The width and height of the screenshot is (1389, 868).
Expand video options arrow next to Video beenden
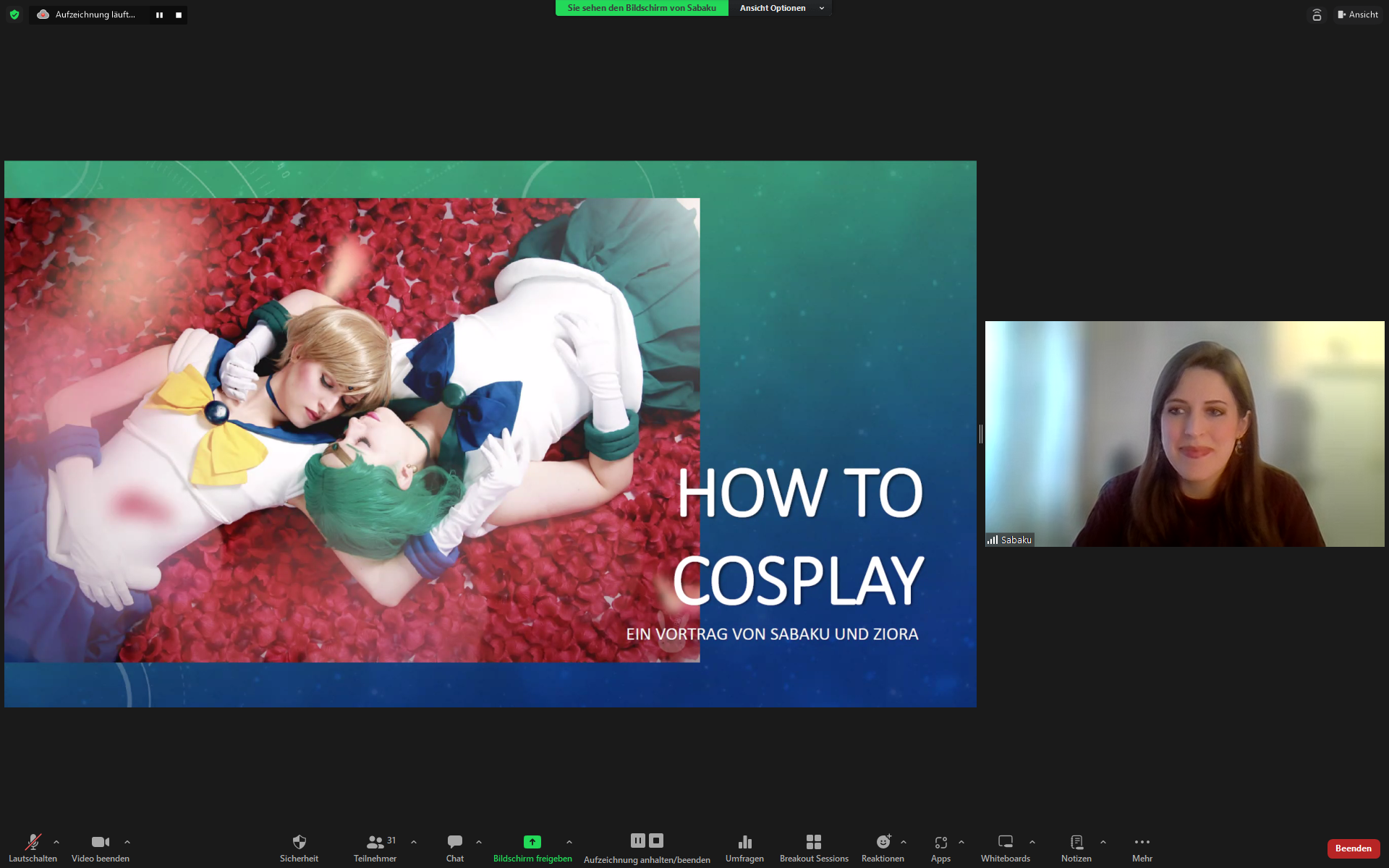click(127, 842)
